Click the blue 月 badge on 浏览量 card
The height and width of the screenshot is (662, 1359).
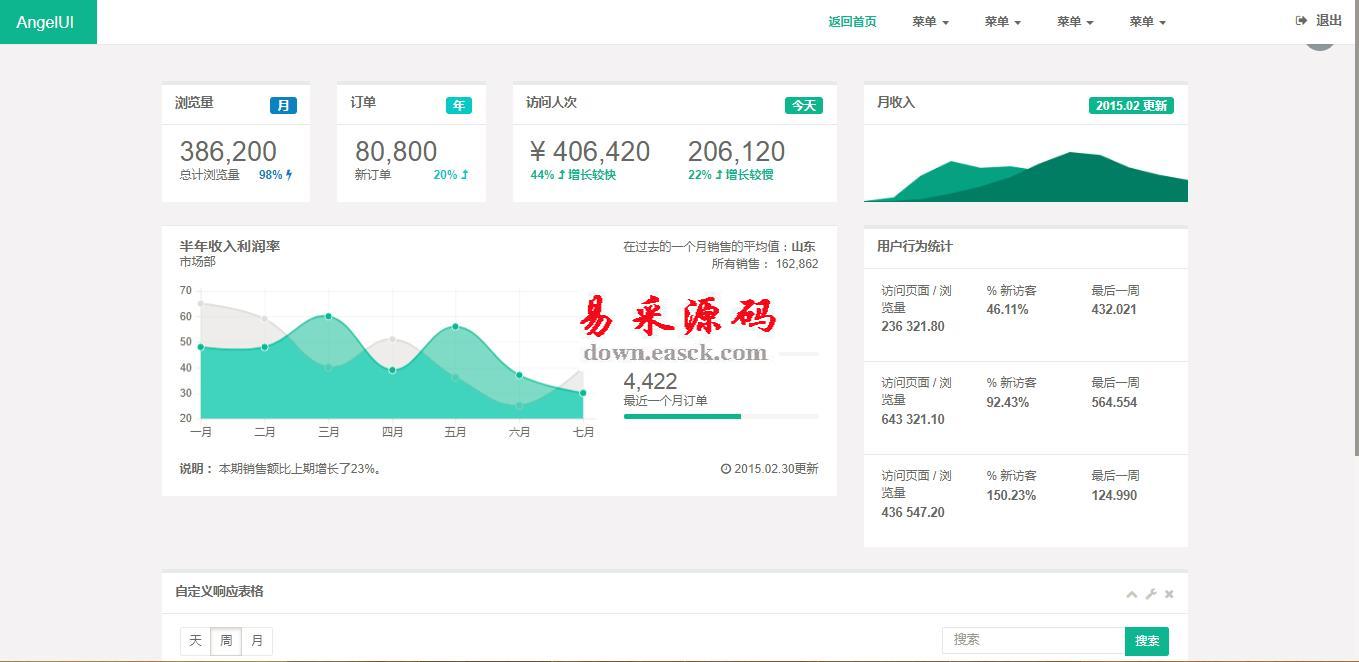(x=285, y=104)
